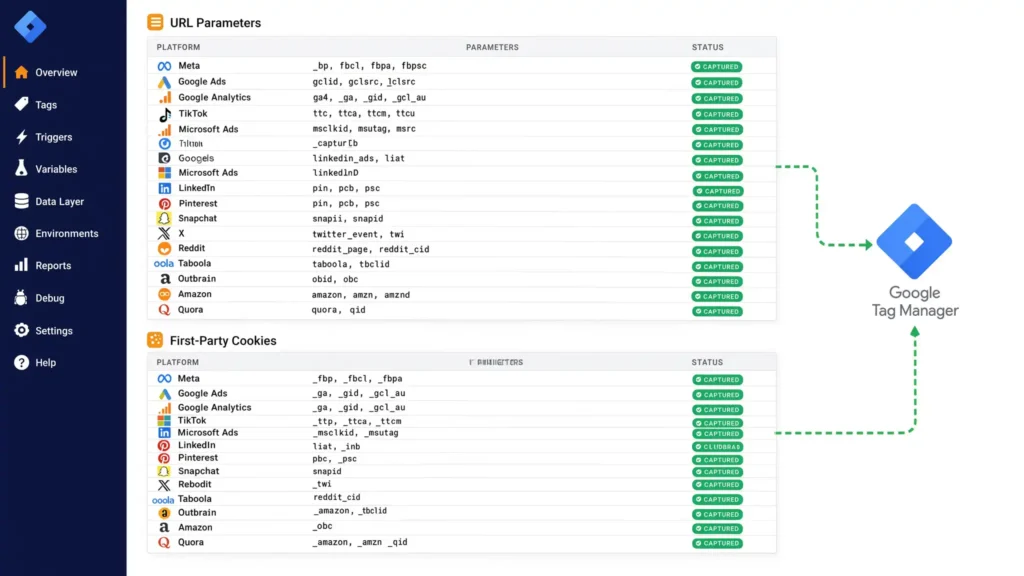Open the Reports section
Image resolution: width=1024 pixels, height=576 pixels.
(53, 266)
